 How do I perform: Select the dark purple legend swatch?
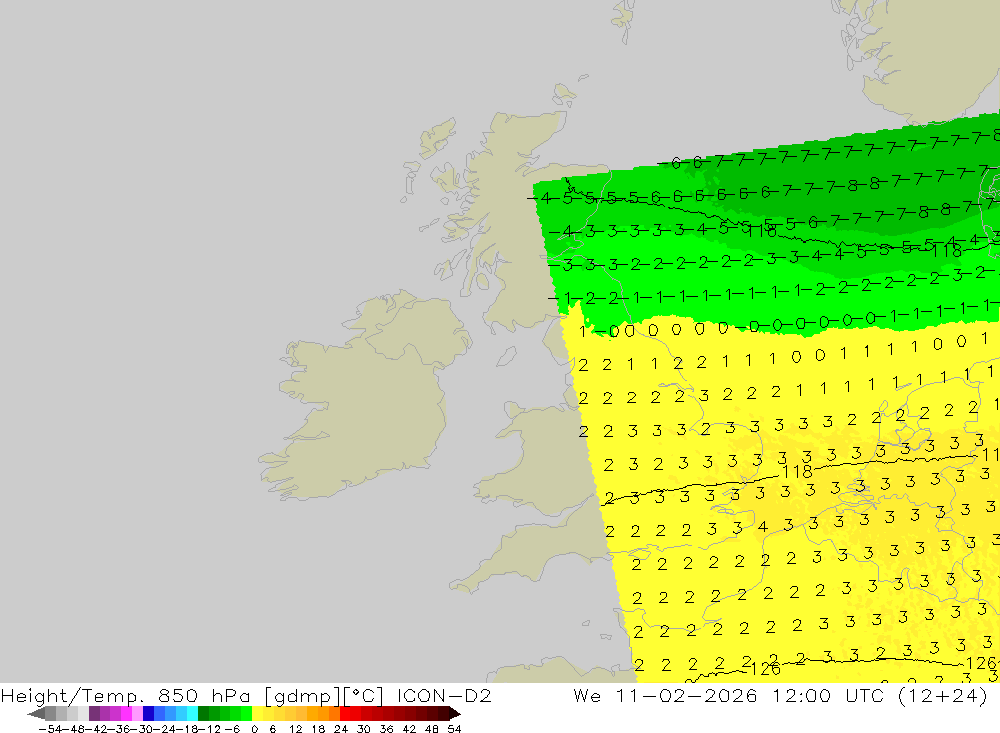click(x=94, y=714)
